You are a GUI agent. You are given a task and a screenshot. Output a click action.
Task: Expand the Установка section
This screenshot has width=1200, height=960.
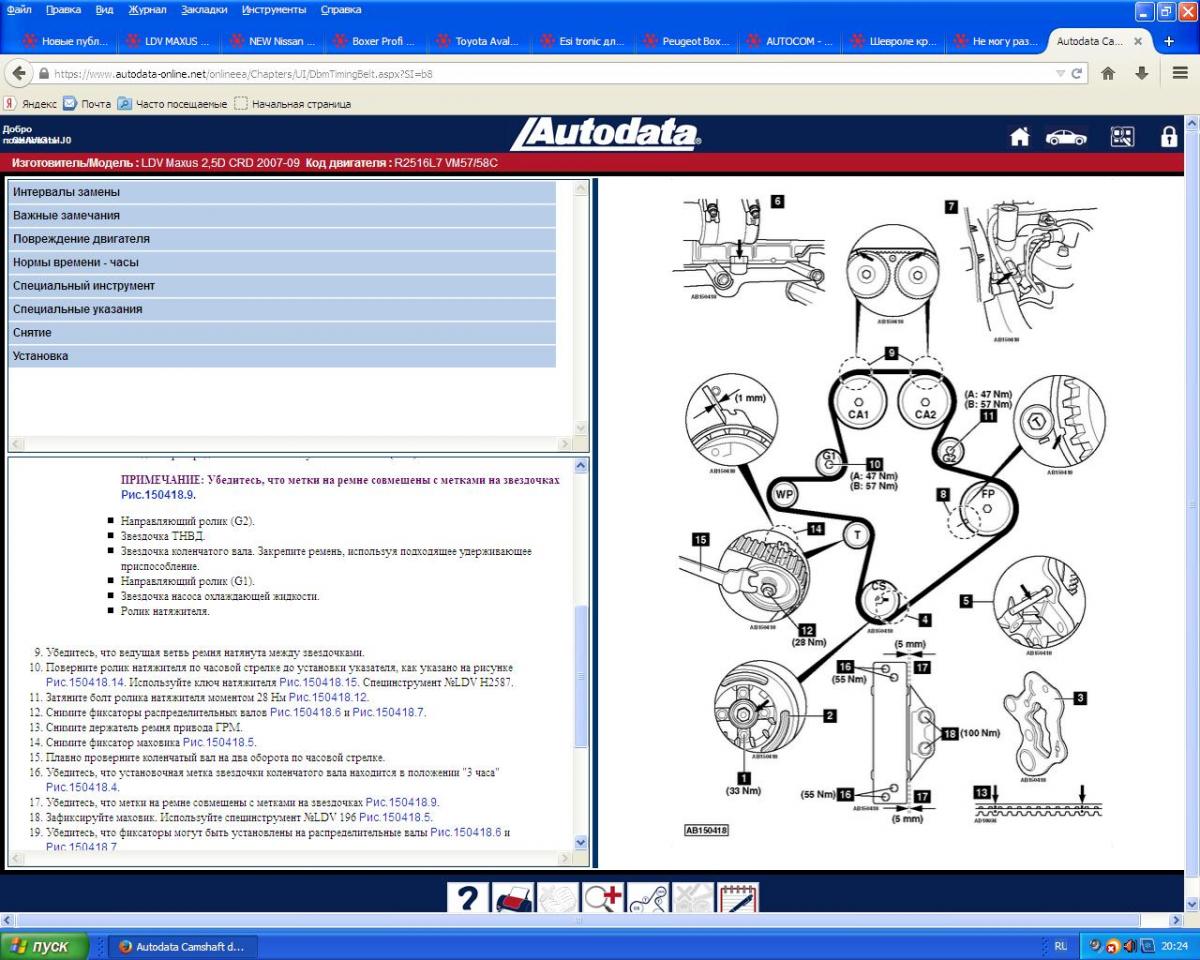[282, 356]
